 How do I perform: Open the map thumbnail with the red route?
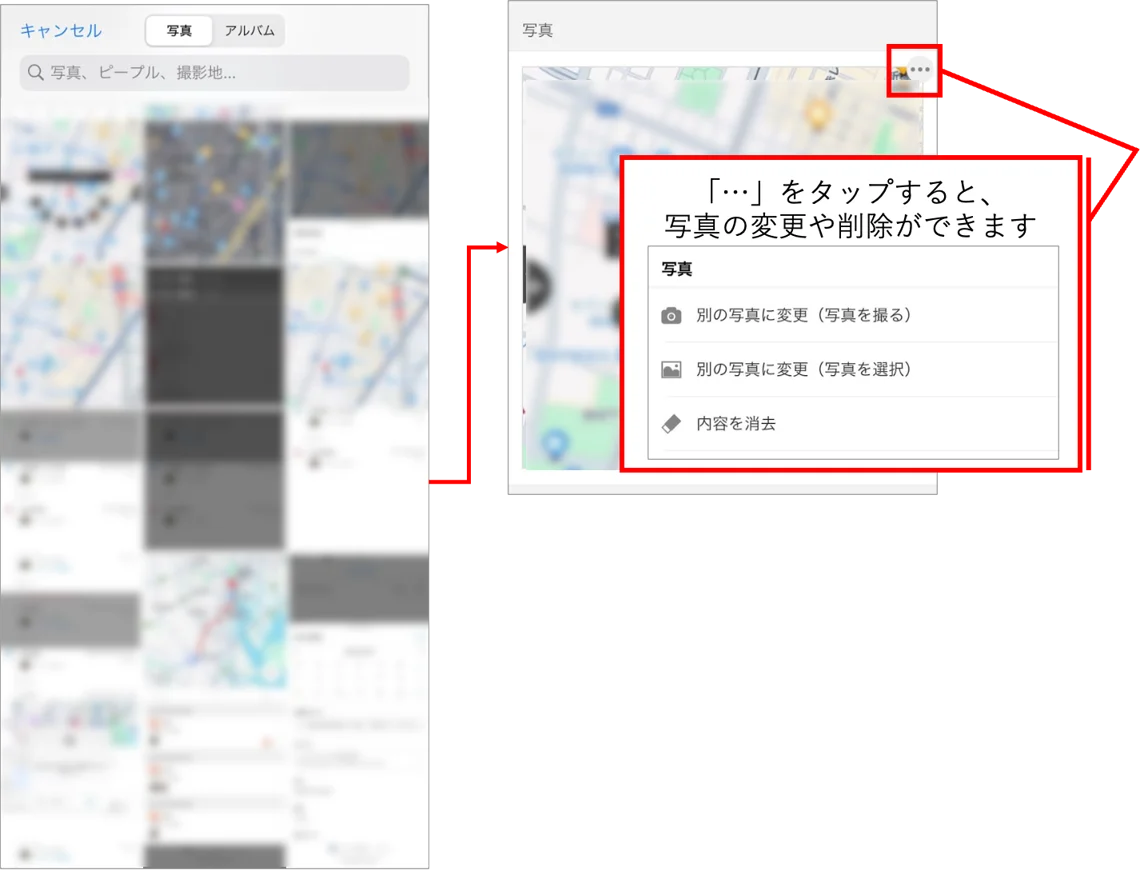pyautogui.click(x=215, y=622)
